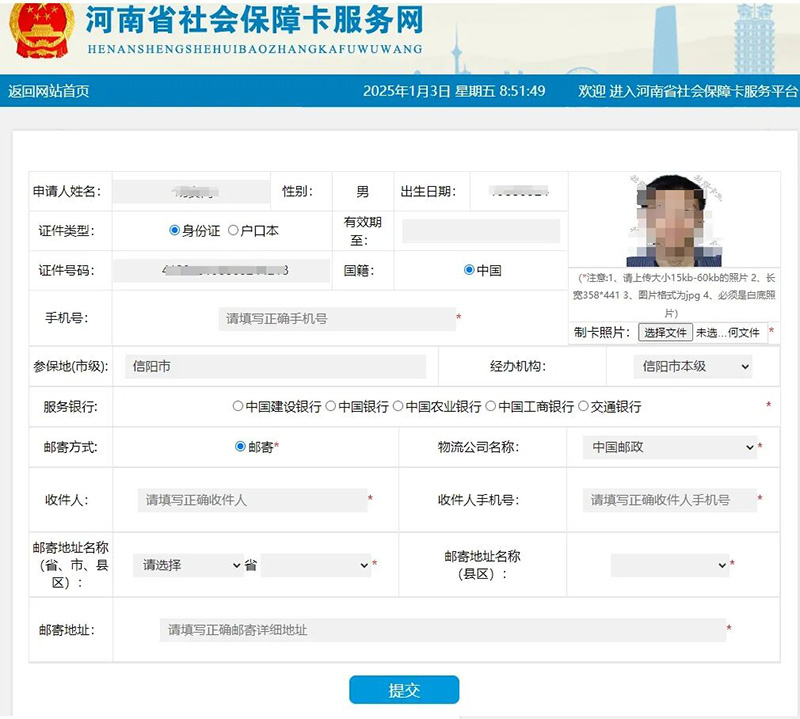The width and height of the screenshot is (800, 719).
Task: Click the 收件人 recipient name field
Action: pyautogui.click(x=252, y=500)
